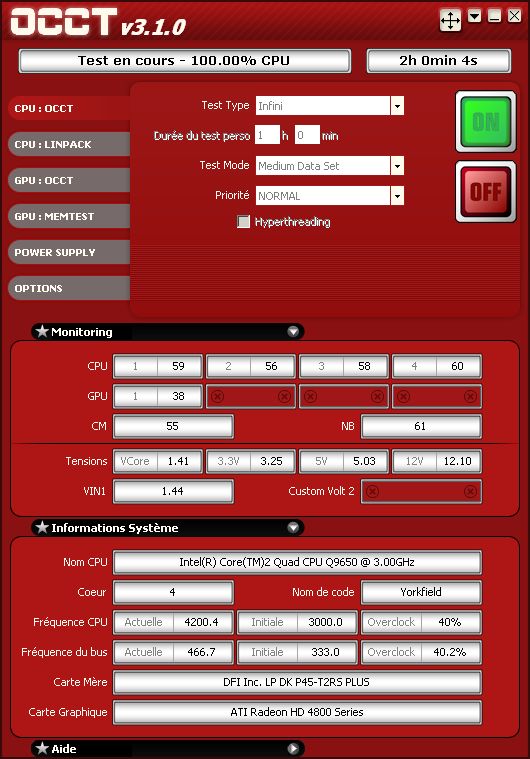
Task: Click the star icon beside Informations Système
Action: coord(43,527)
